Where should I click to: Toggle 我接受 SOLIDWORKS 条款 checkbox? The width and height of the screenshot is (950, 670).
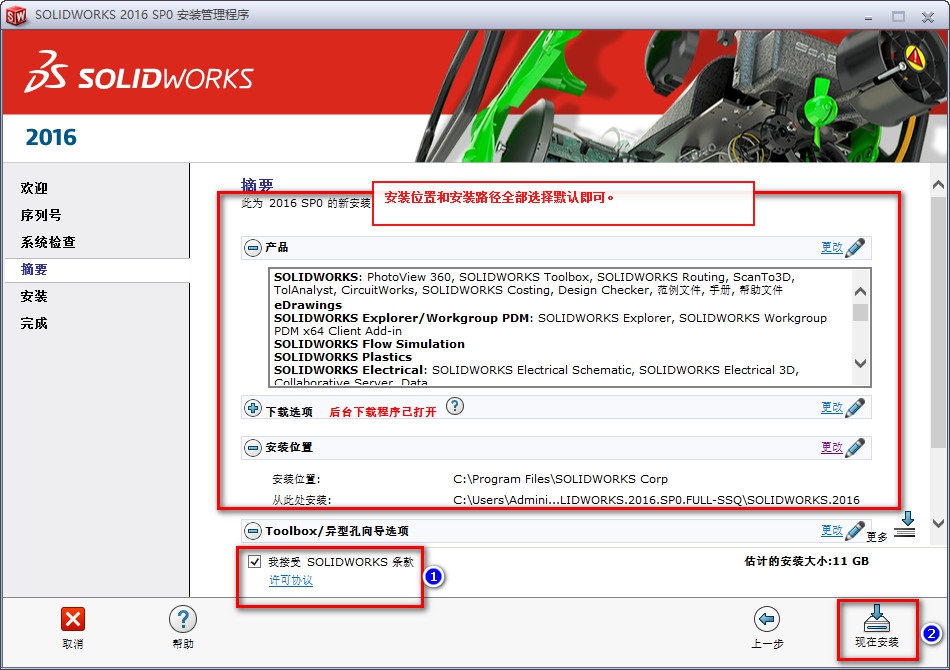click(x=254, y=562)
